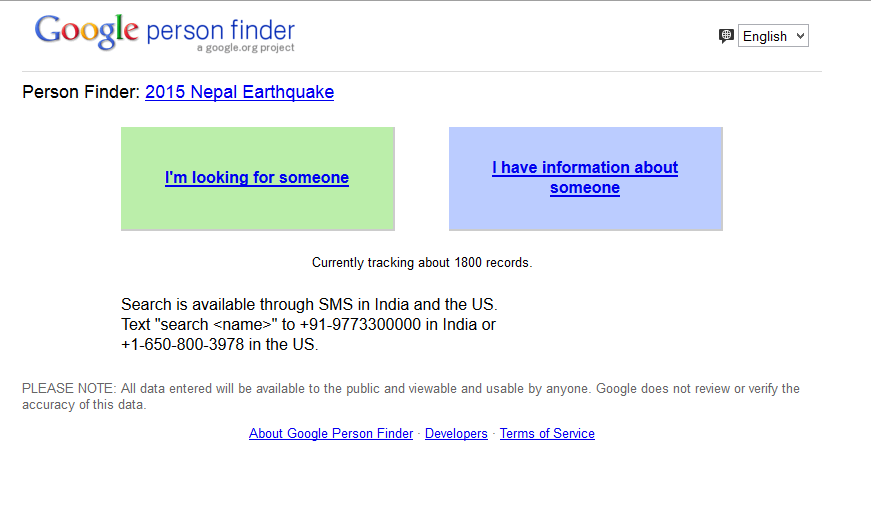Click the "Person Finder:" label text
The image size is (871, 532).
click(x=81, y=92)
